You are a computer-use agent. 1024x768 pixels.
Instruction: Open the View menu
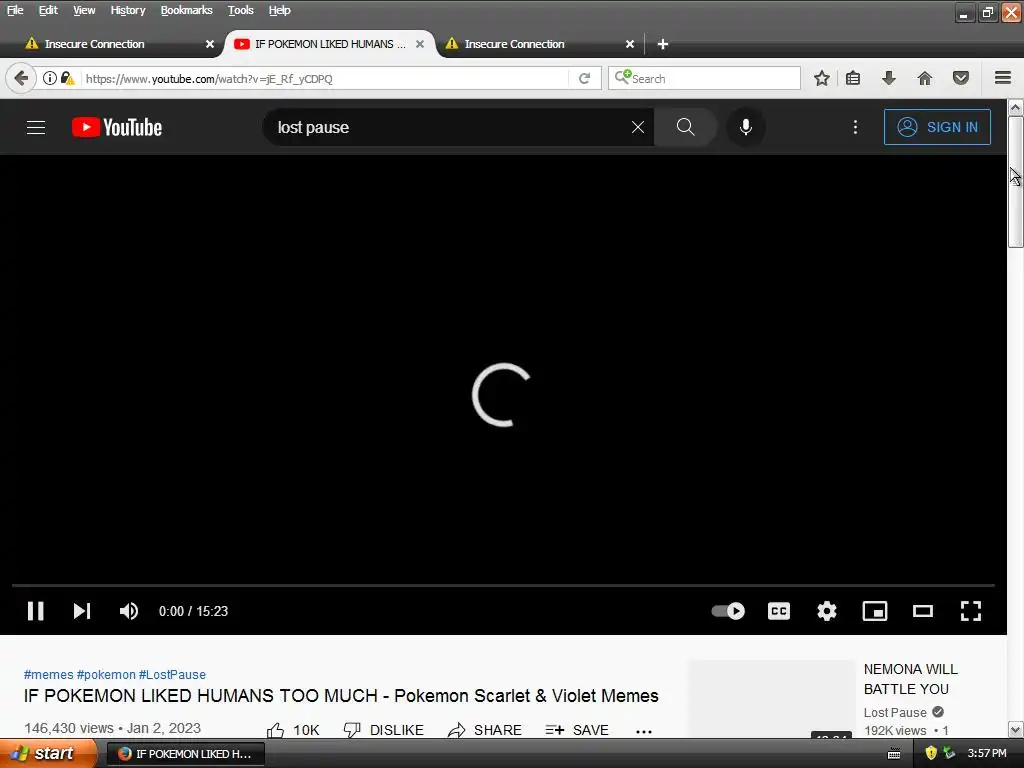pos(84,10)
